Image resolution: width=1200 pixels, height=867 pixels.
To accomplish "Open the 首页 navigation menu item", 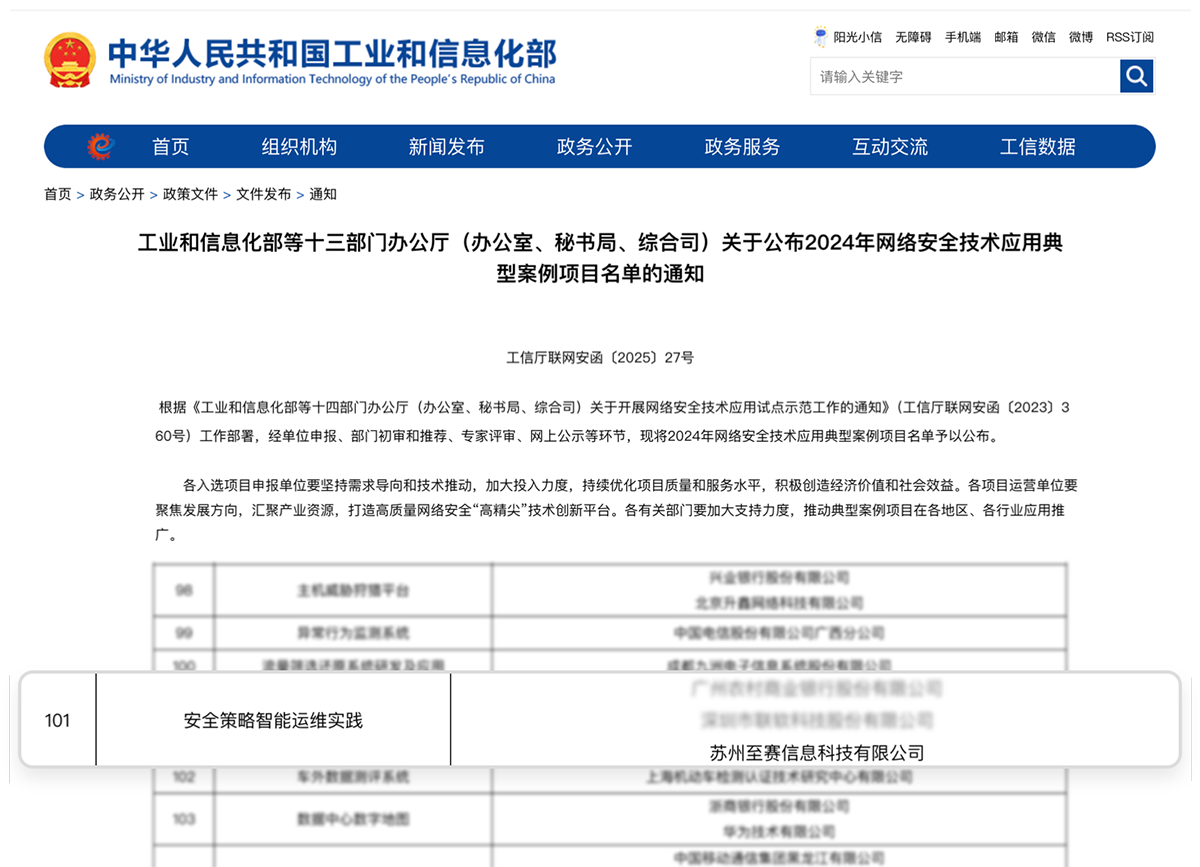I will [170, 147].
